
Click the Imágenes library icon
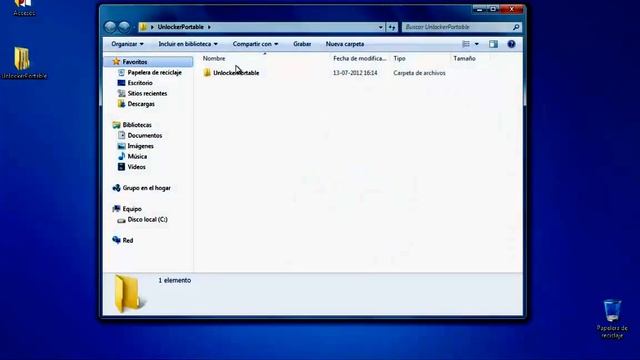121,146
